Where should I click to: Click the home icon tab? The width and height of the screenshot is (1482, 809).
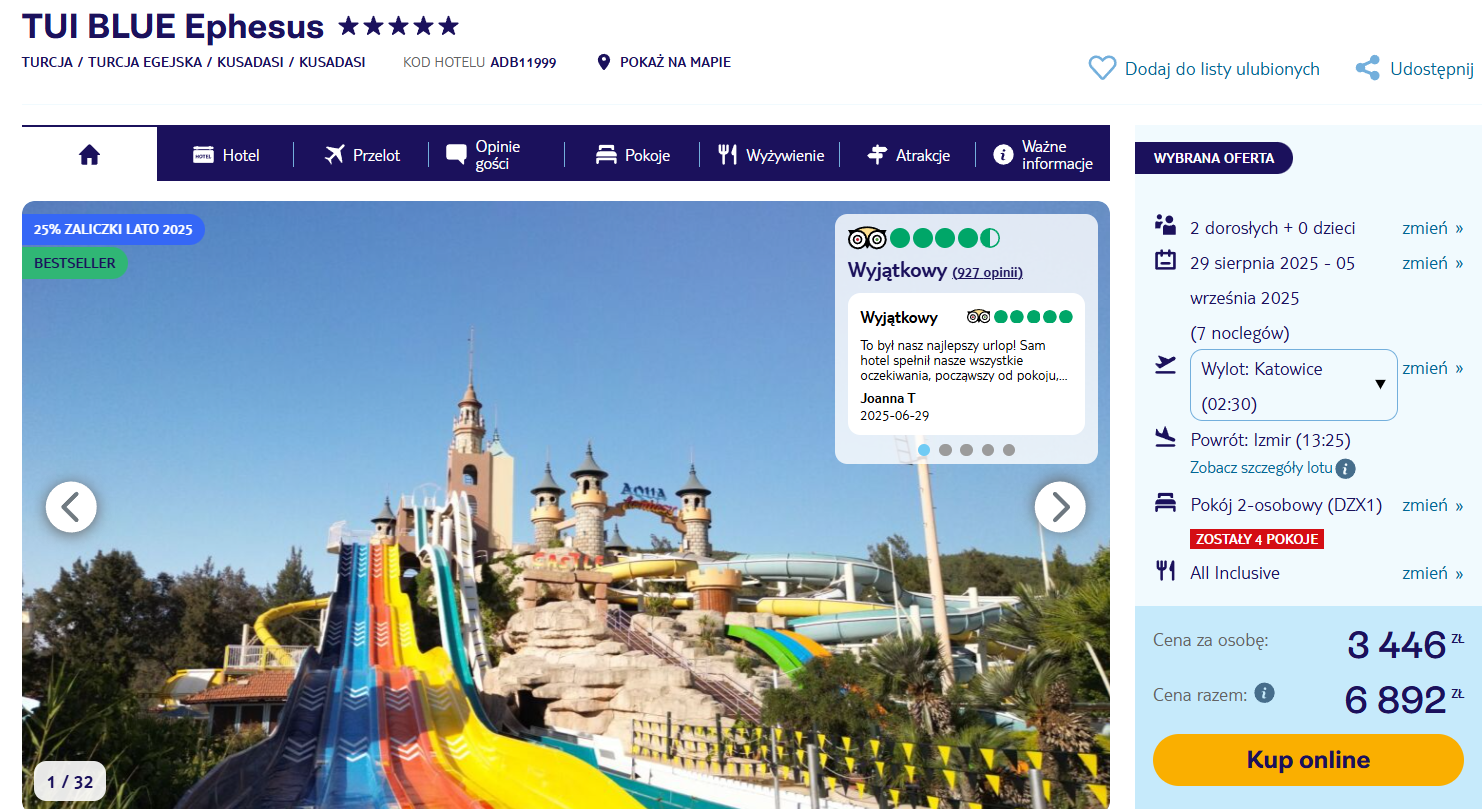coord(90,154)
